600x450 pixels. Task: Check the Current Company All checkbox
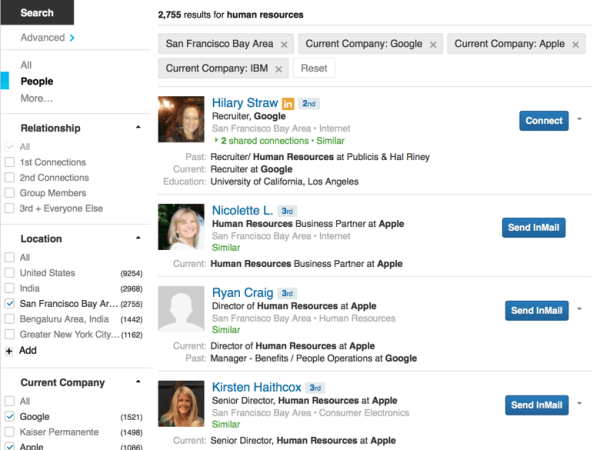coord(10,401)
